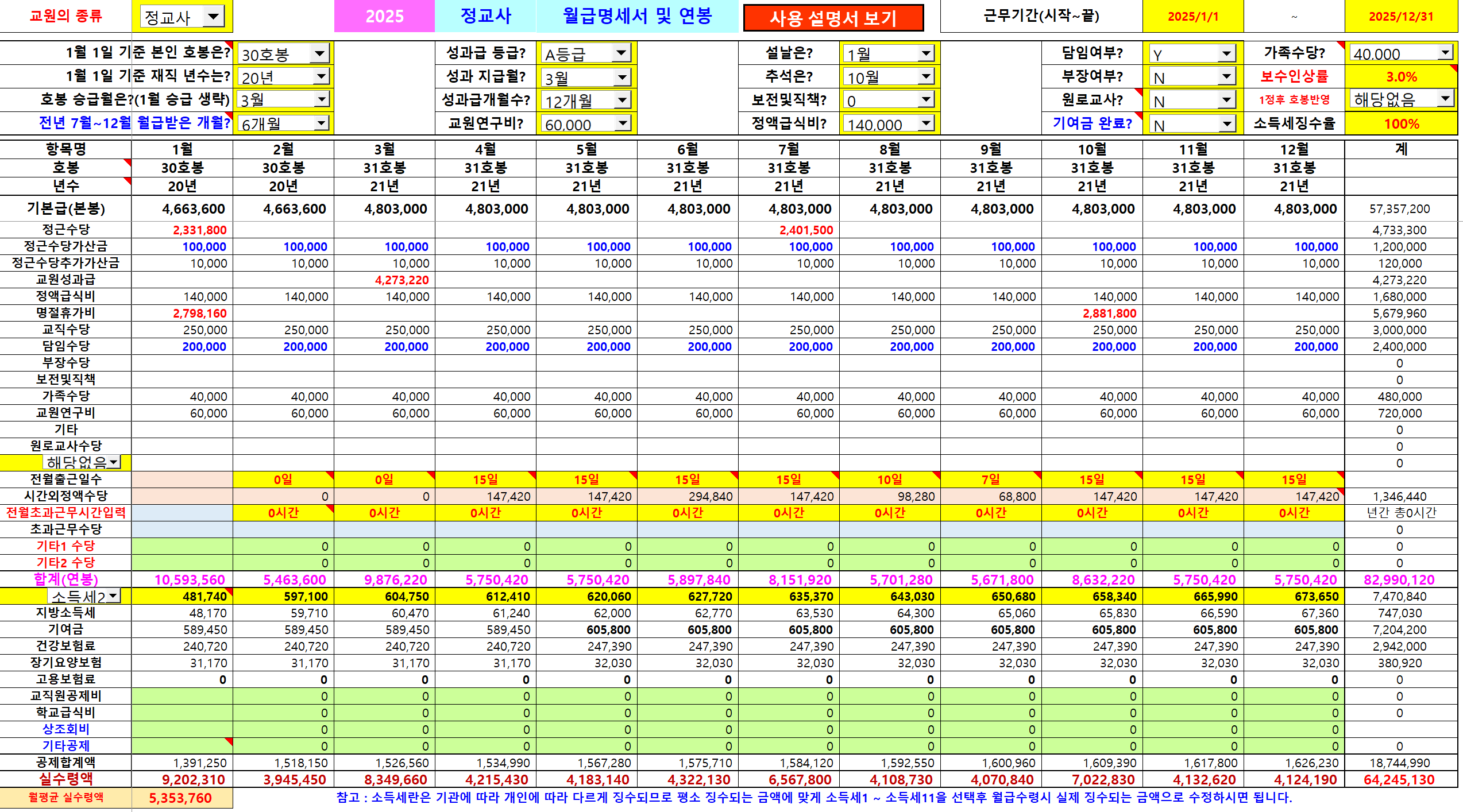Click the 월평균 실수령액 5,353,760 cell
The width and height of the screenshot is (1463, 812).
pos(182,798)
